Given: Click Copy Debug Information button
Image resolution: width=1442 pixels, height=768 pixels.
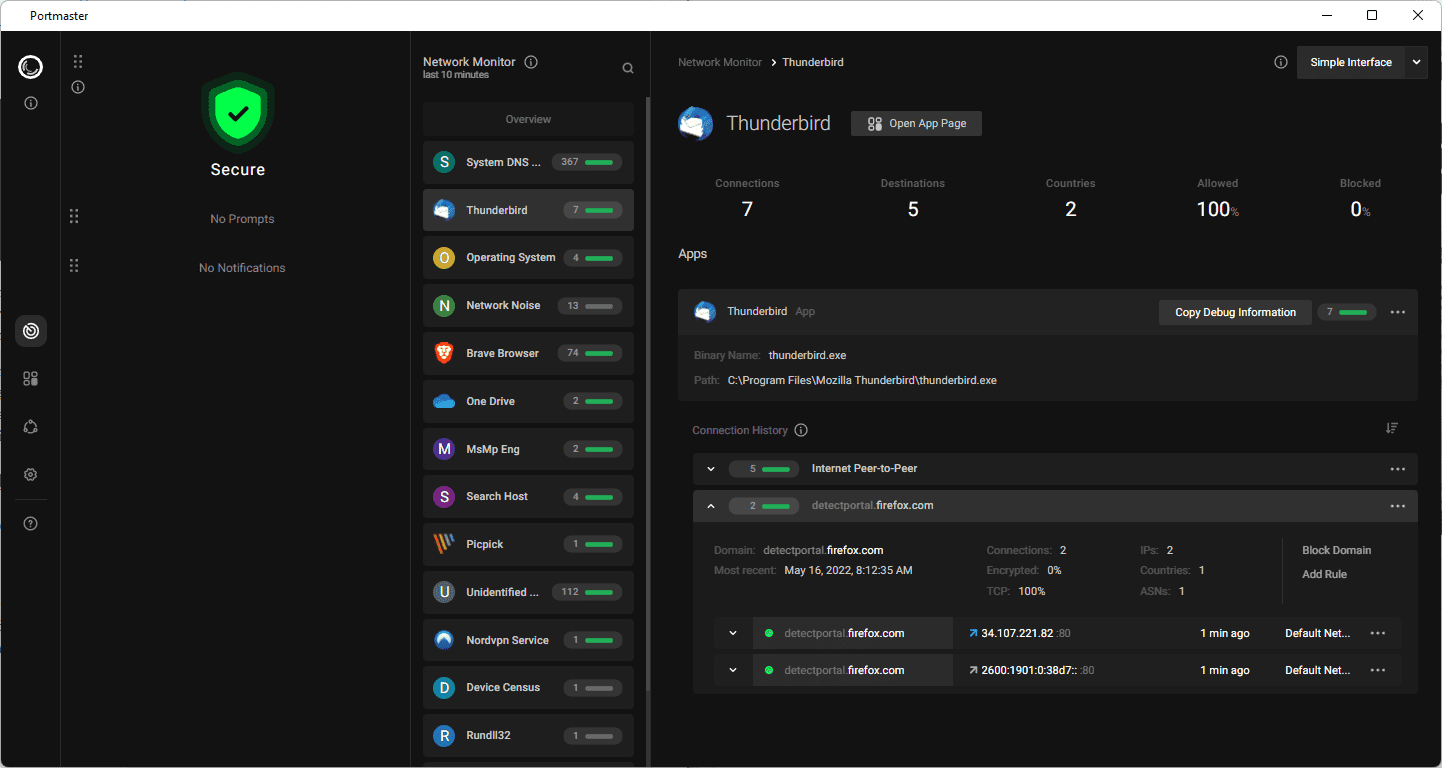Looking at the screenshot, I should pyautogui.click(x=1235, y=312).
